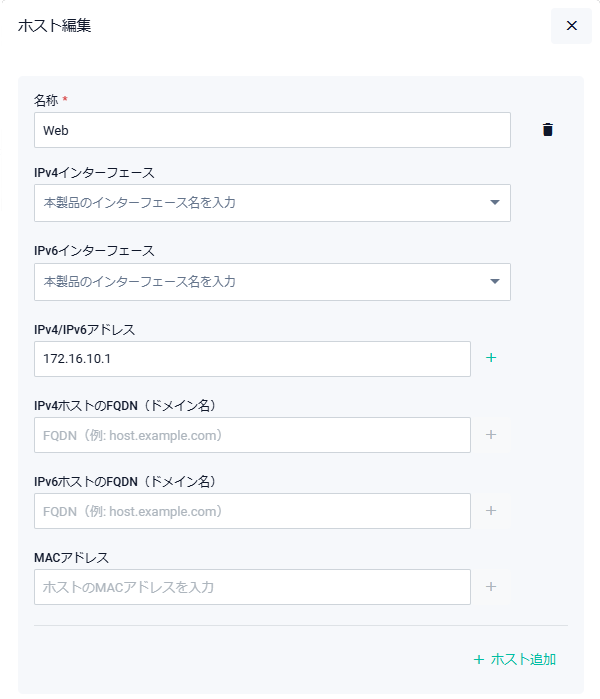
Task: Click the MACアドレス label text
Action: tap(71, 557)
